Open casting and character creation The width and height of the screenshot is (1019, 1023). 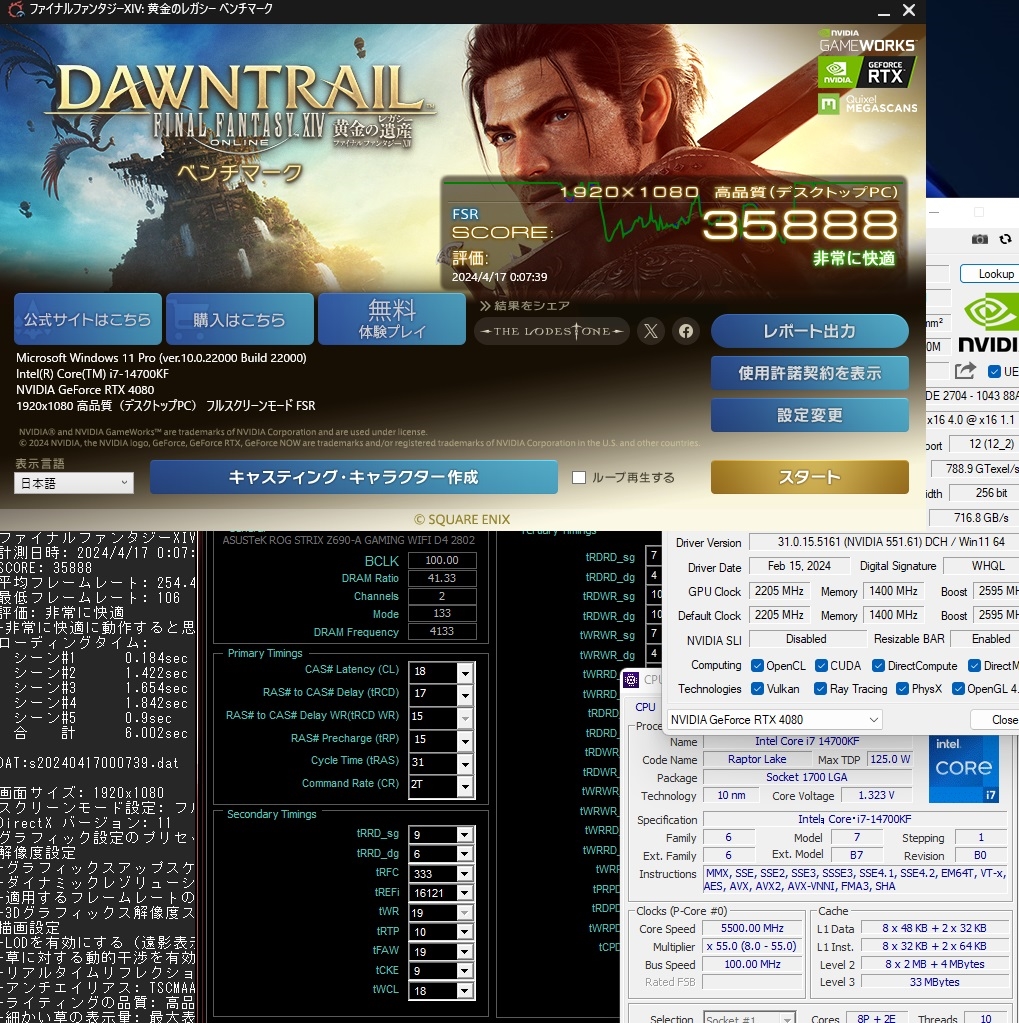[354, 477]
